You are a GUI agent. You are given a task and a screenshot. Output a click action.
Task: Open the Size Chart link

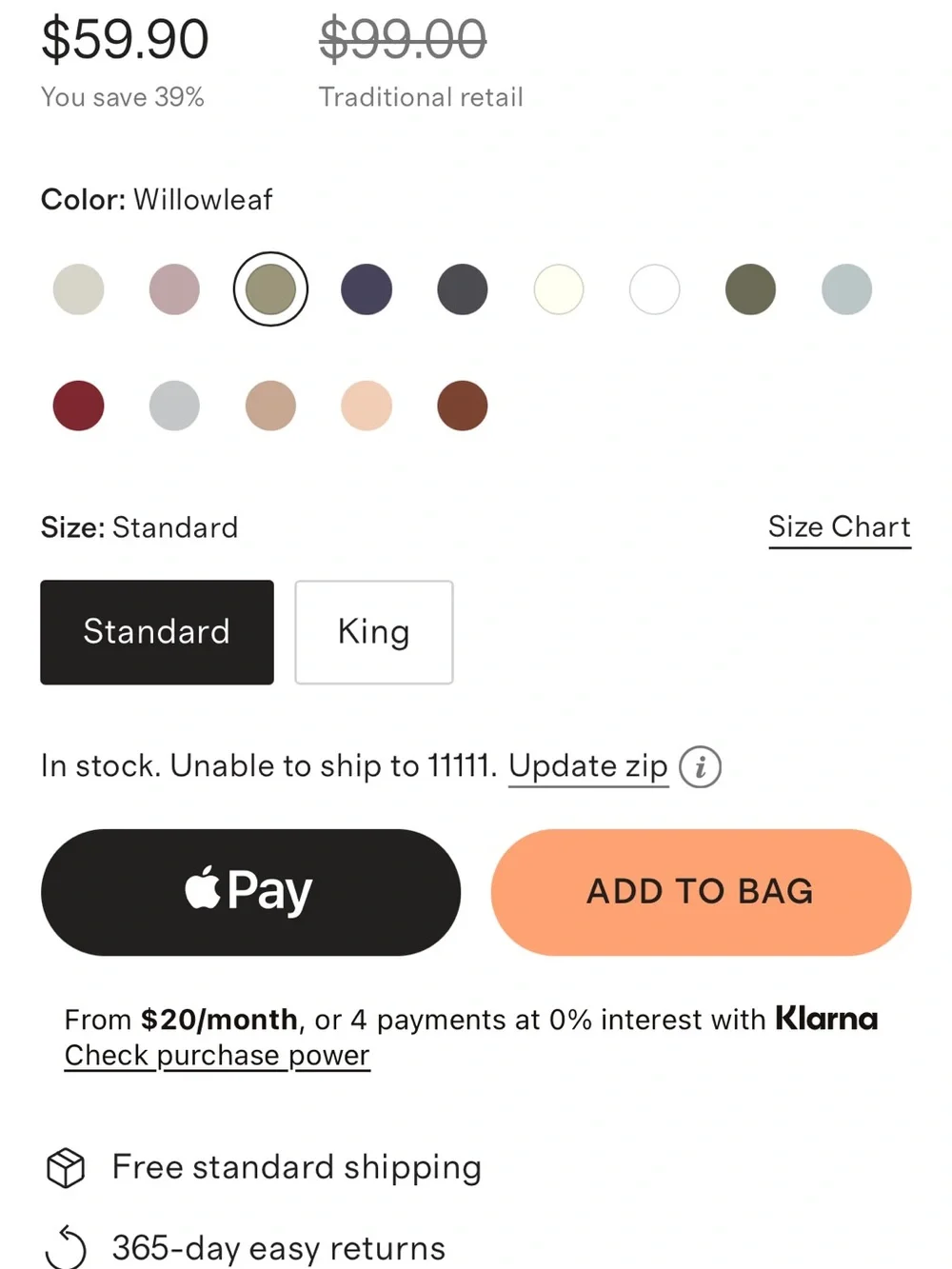click(x=840, y=527)
